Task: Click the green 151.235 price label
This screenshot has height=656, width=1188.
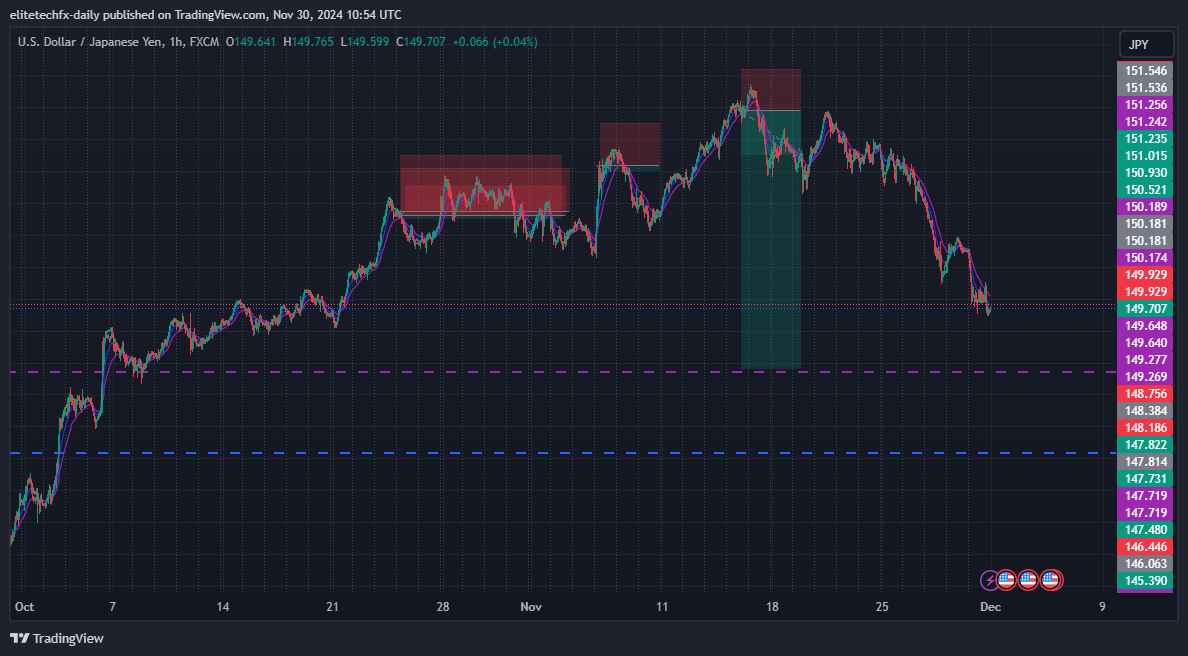Action: [x=1145, y=139]
